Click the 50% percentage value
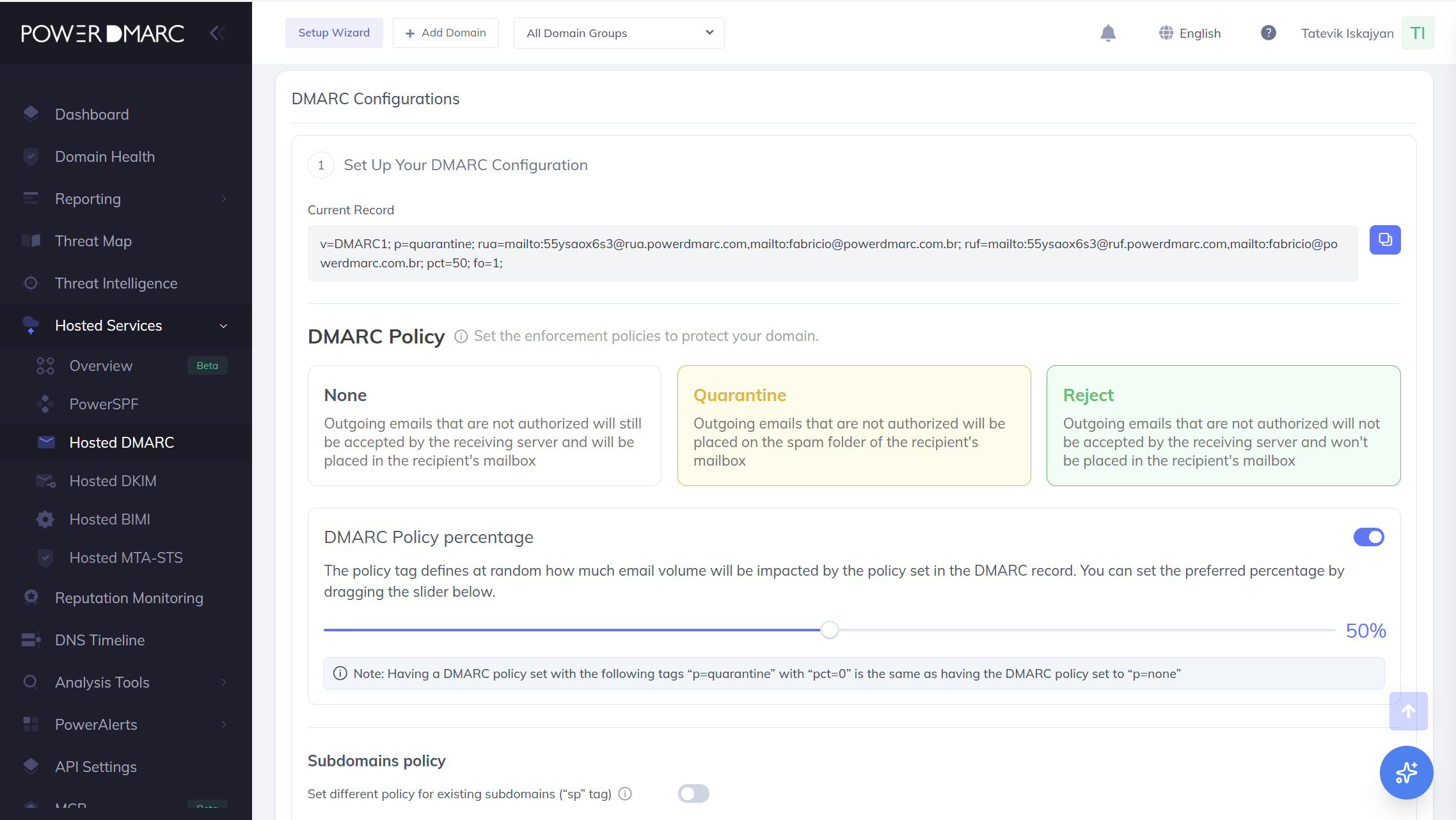 coord(1366,631)
